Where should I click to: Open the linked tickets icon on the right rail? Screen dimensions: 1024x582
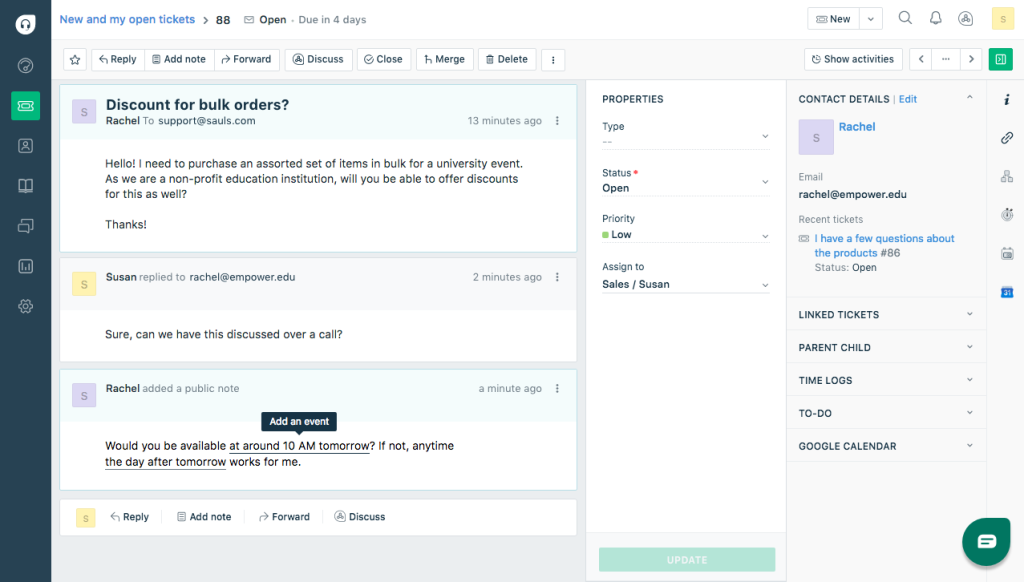click(x=1007, y=138)
